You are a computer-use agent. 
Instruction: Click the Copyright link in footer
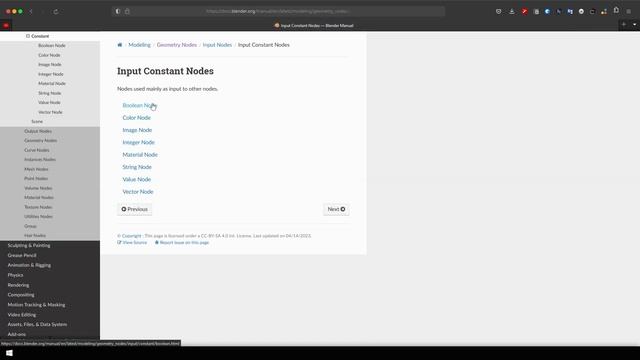[x=131, y=236]
